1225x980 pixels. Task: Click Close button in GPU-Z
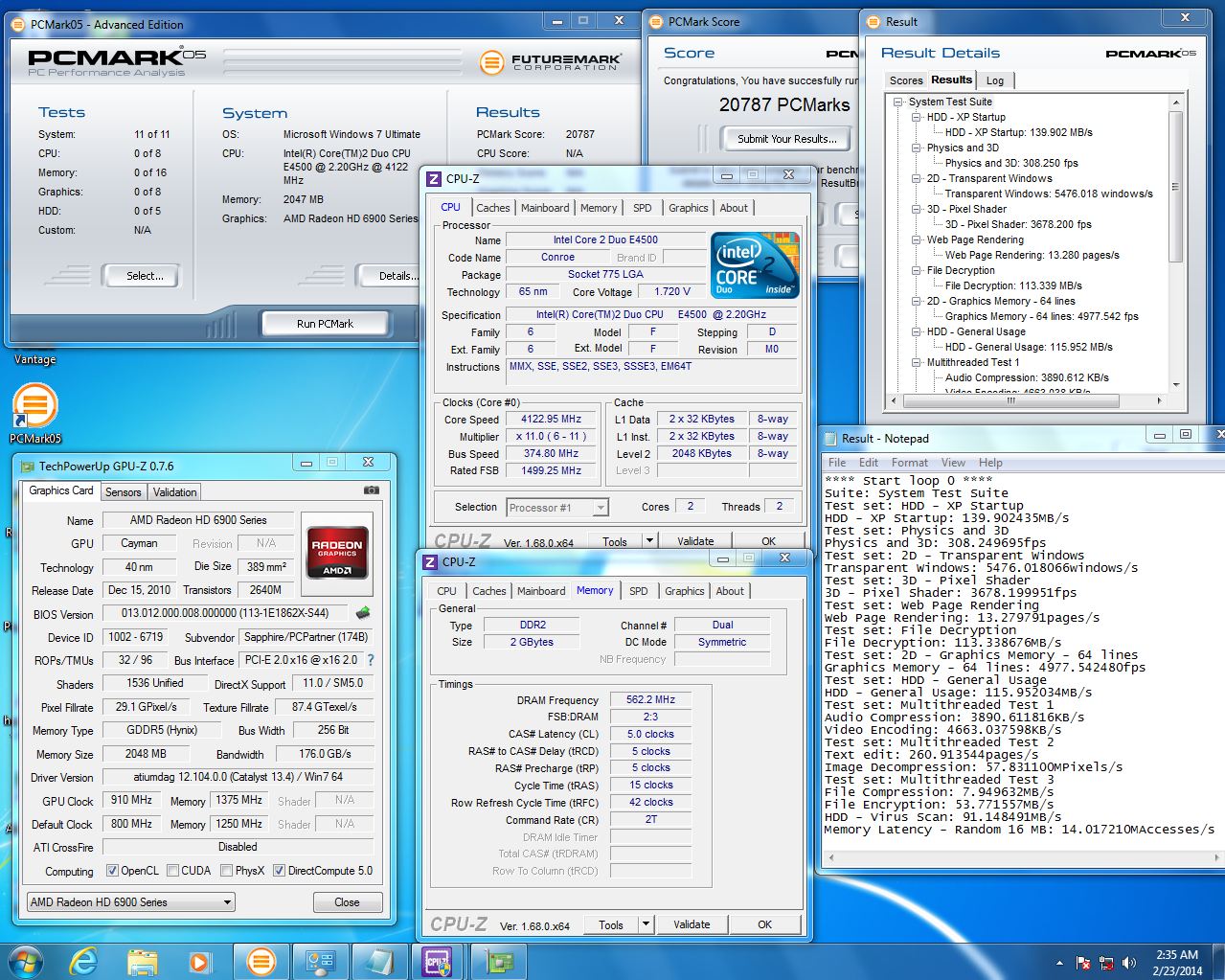pyautogui.click(x=347, y=902)
